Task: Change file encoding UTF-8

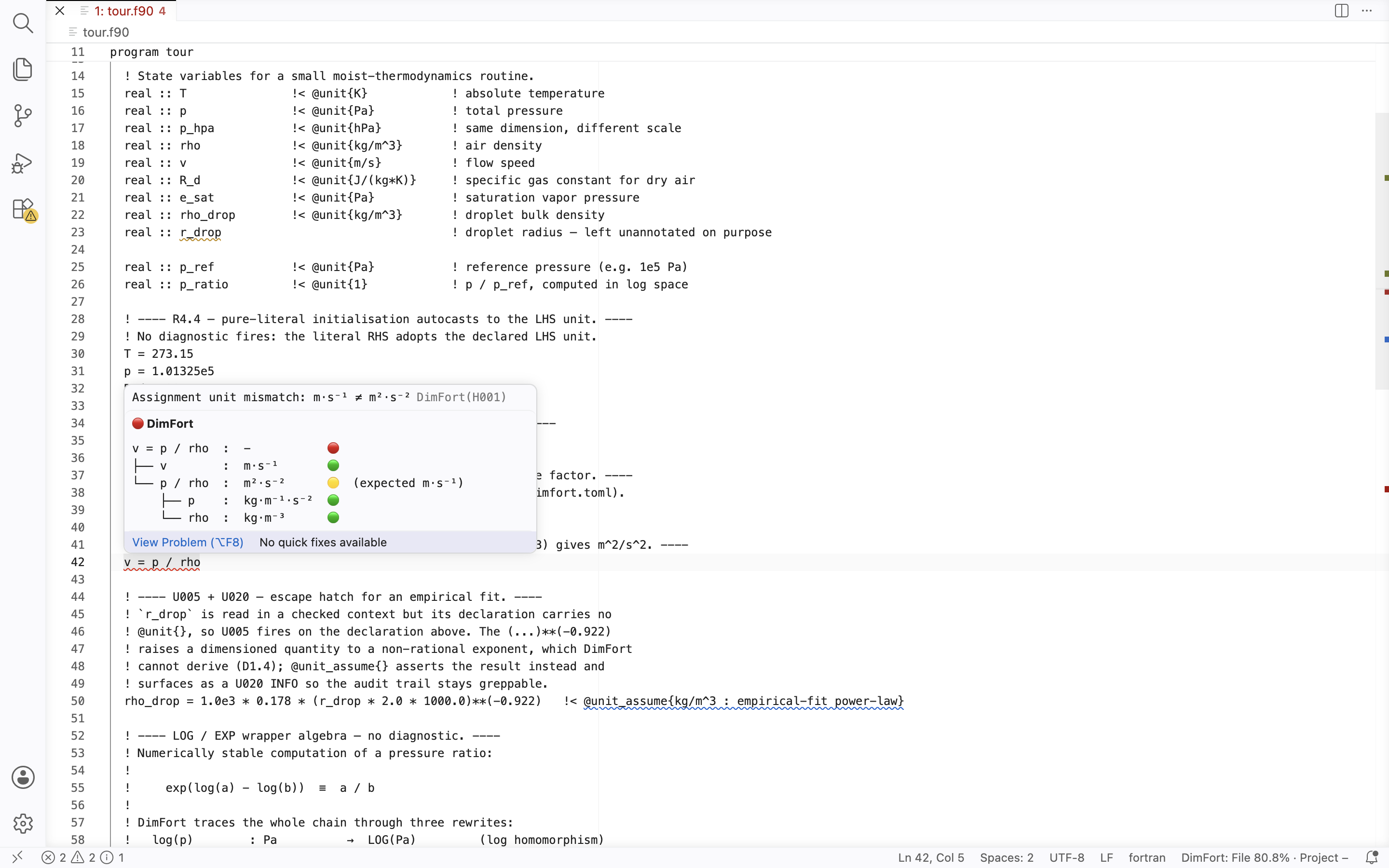Action: coord(1067,858)
